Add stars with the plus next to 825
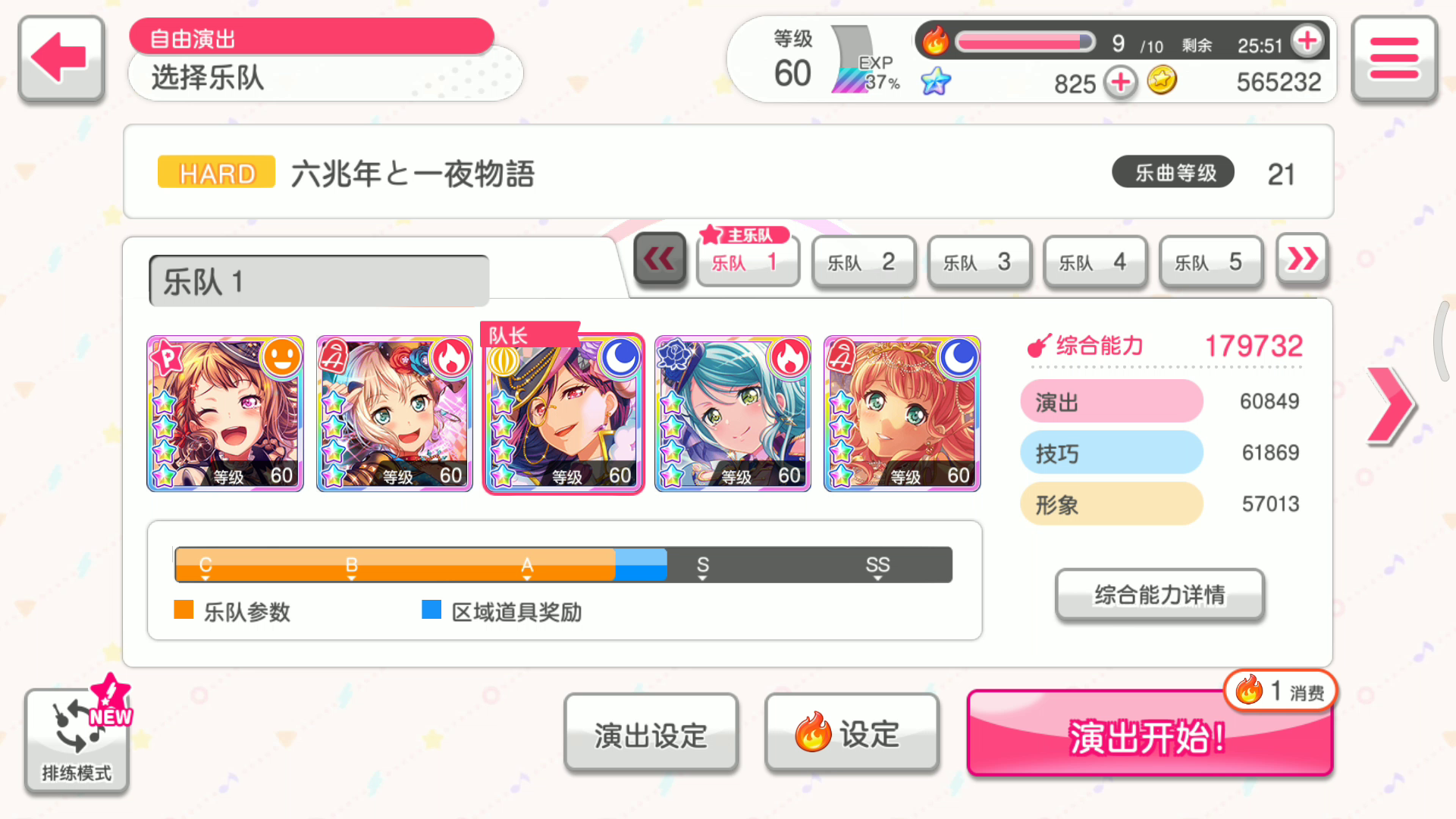 click(1120, 82)
